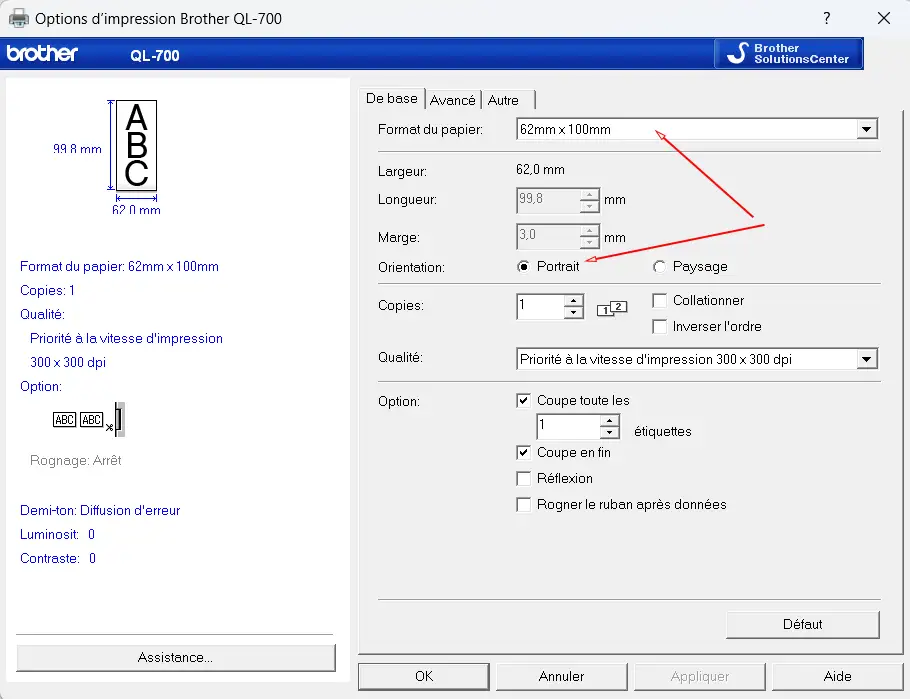Decrease the Longueur value
This screenshot has height=699, width=910.
point(589,206)
